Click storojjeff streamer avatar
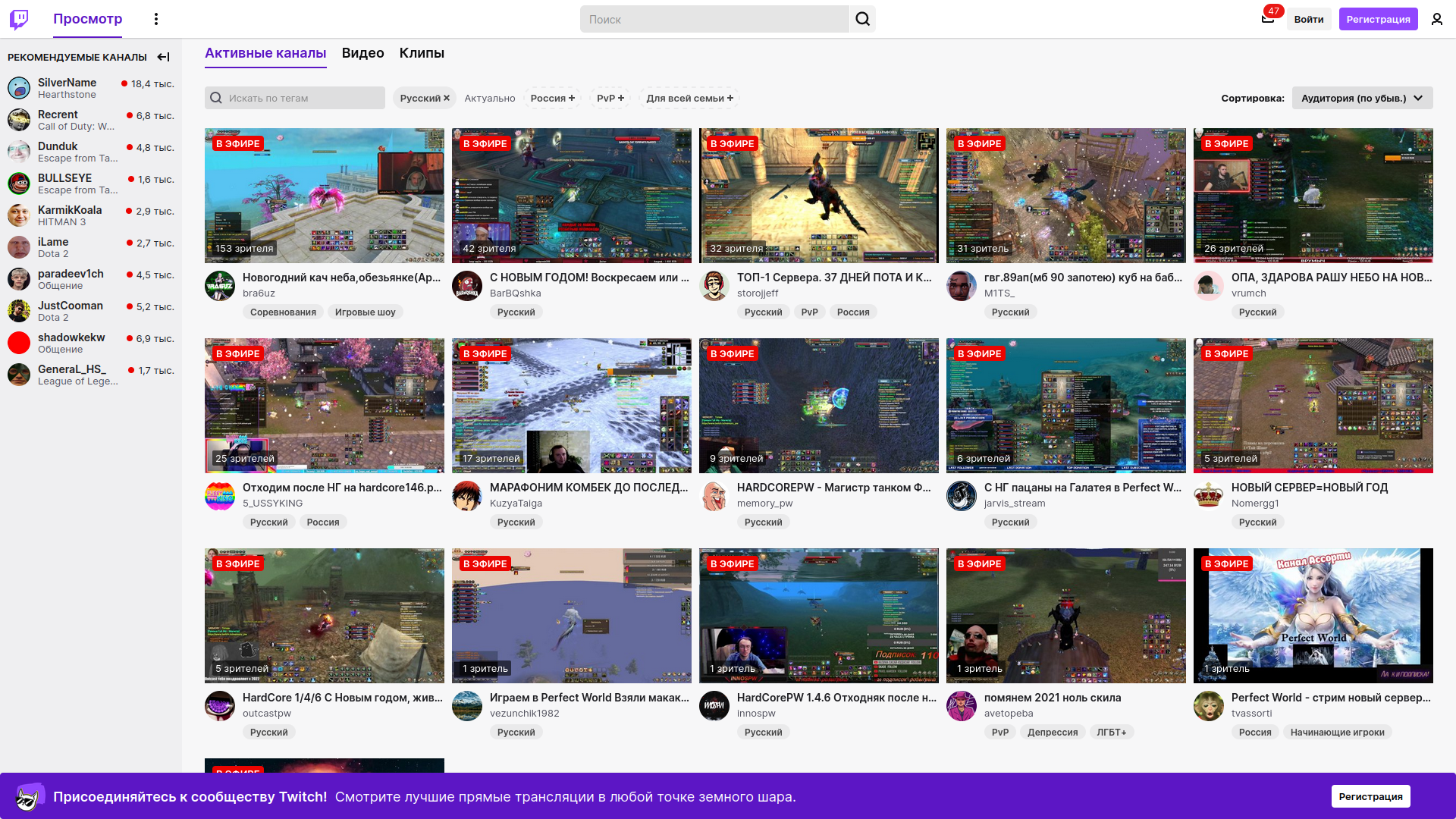 (714, 286)
